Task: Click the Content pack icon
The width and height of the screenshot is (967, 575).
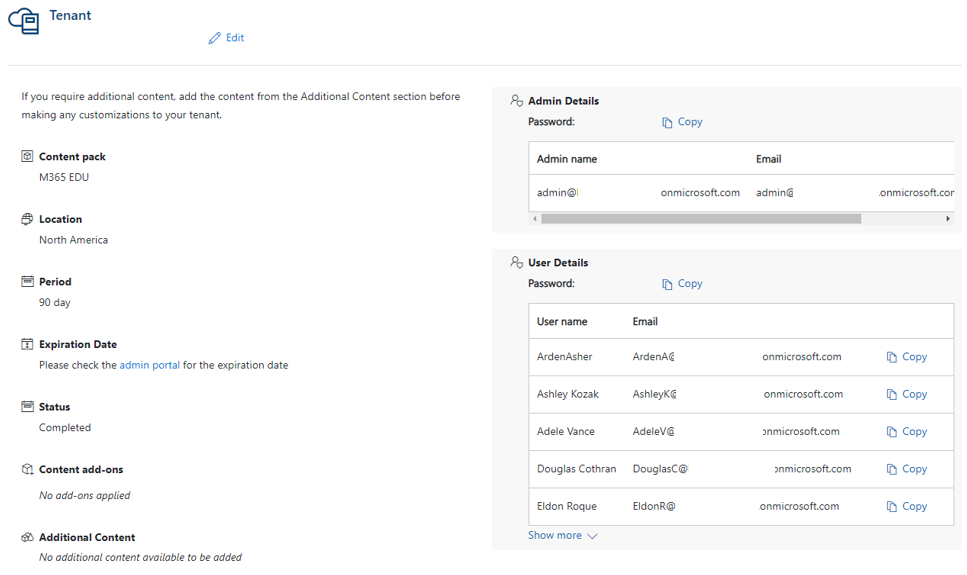Action: tap(27, 156)
